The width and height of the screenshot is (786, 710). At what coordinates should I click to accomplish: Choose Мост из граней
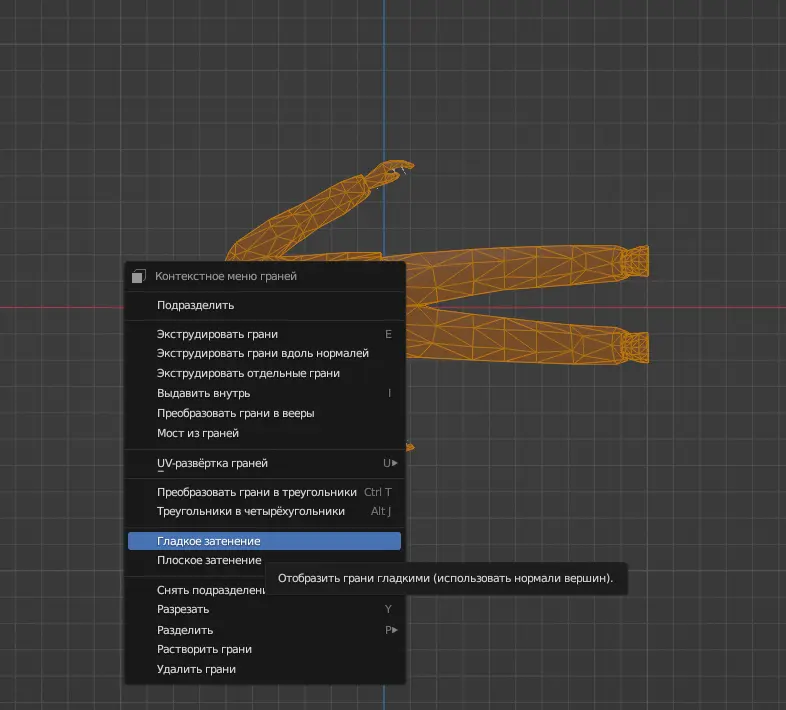(x=197, y=433)
